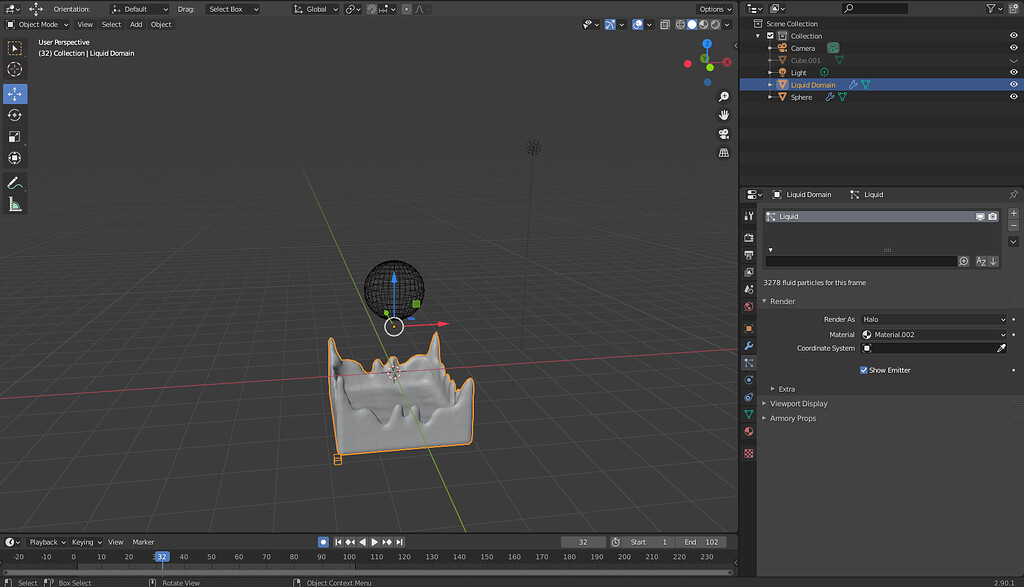Open the View menu in viewport header
The height and width of the screenshot is (587, 1024).
click(x=85, y=25)
